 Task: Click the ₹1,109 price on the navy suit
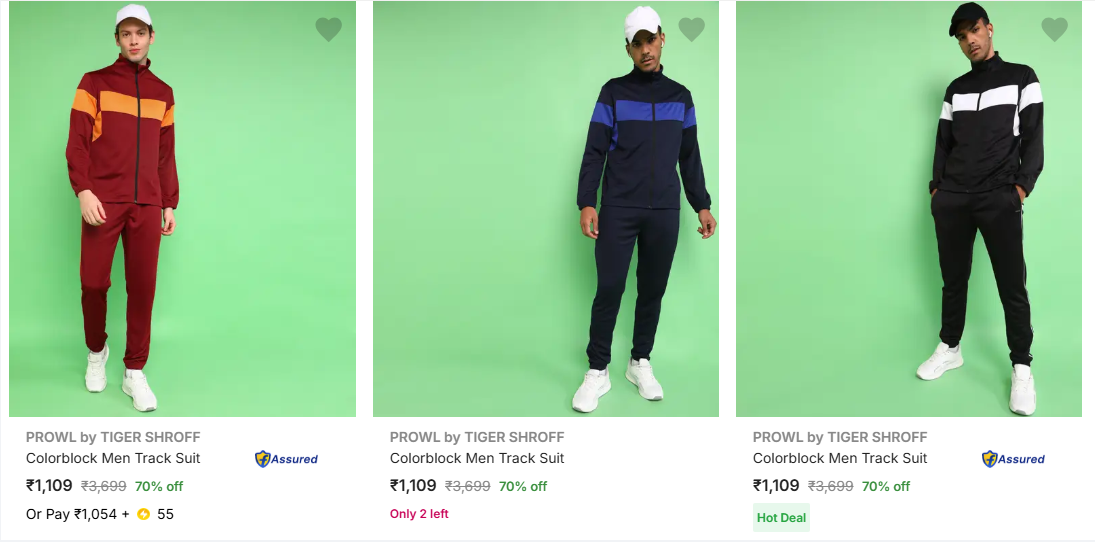pos(413,486)
